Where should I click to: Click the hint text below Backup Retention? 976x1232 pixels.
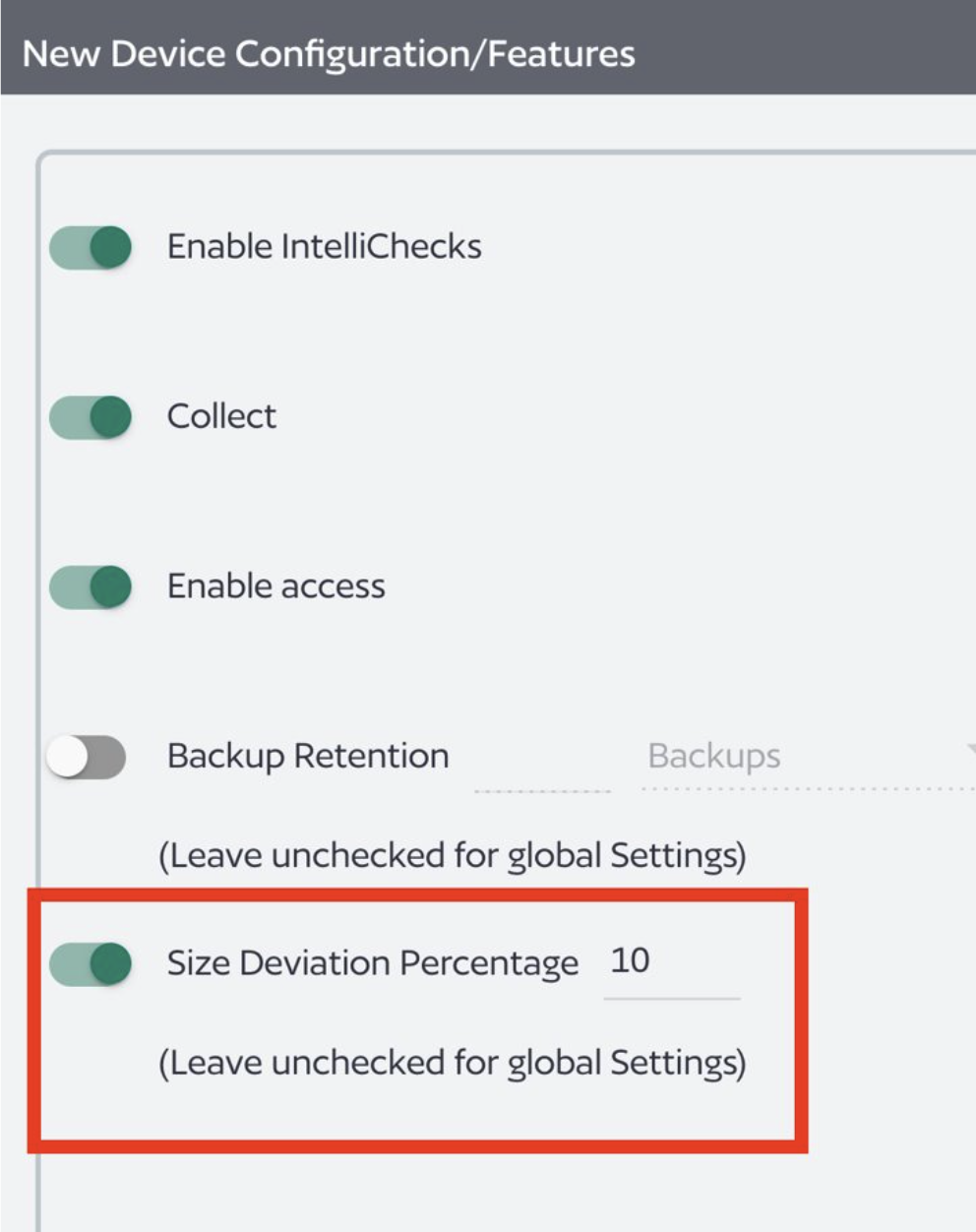tap(452, 855)
